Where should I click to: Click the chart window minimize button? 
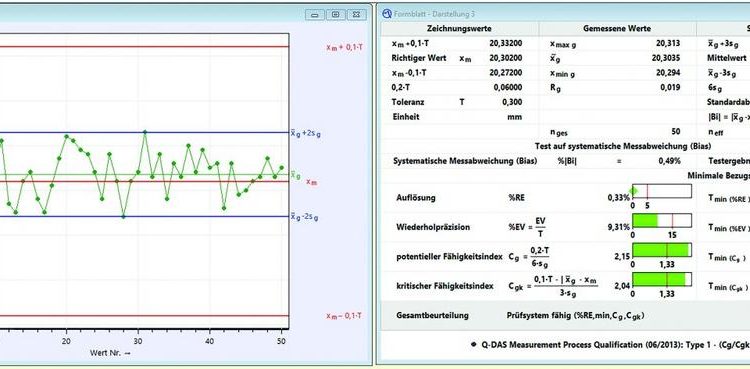(315, 15)
